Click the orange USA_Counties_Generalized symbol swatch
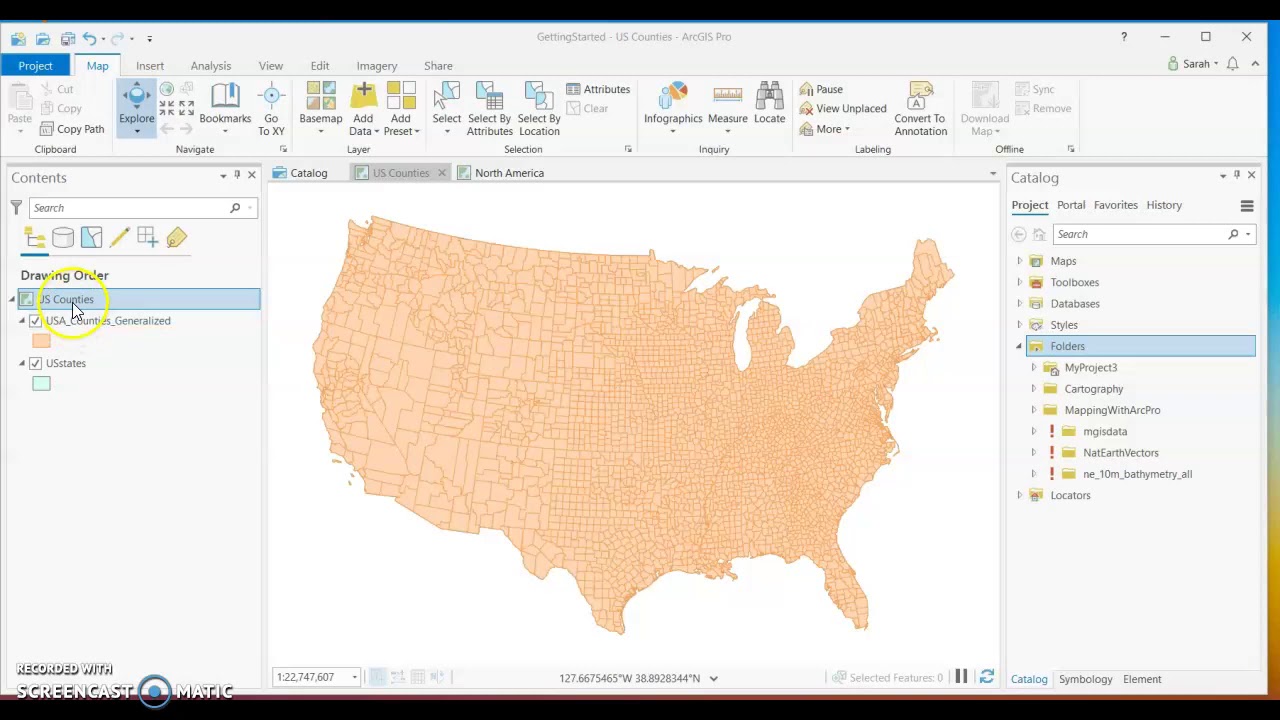 (x=41, y=342)
